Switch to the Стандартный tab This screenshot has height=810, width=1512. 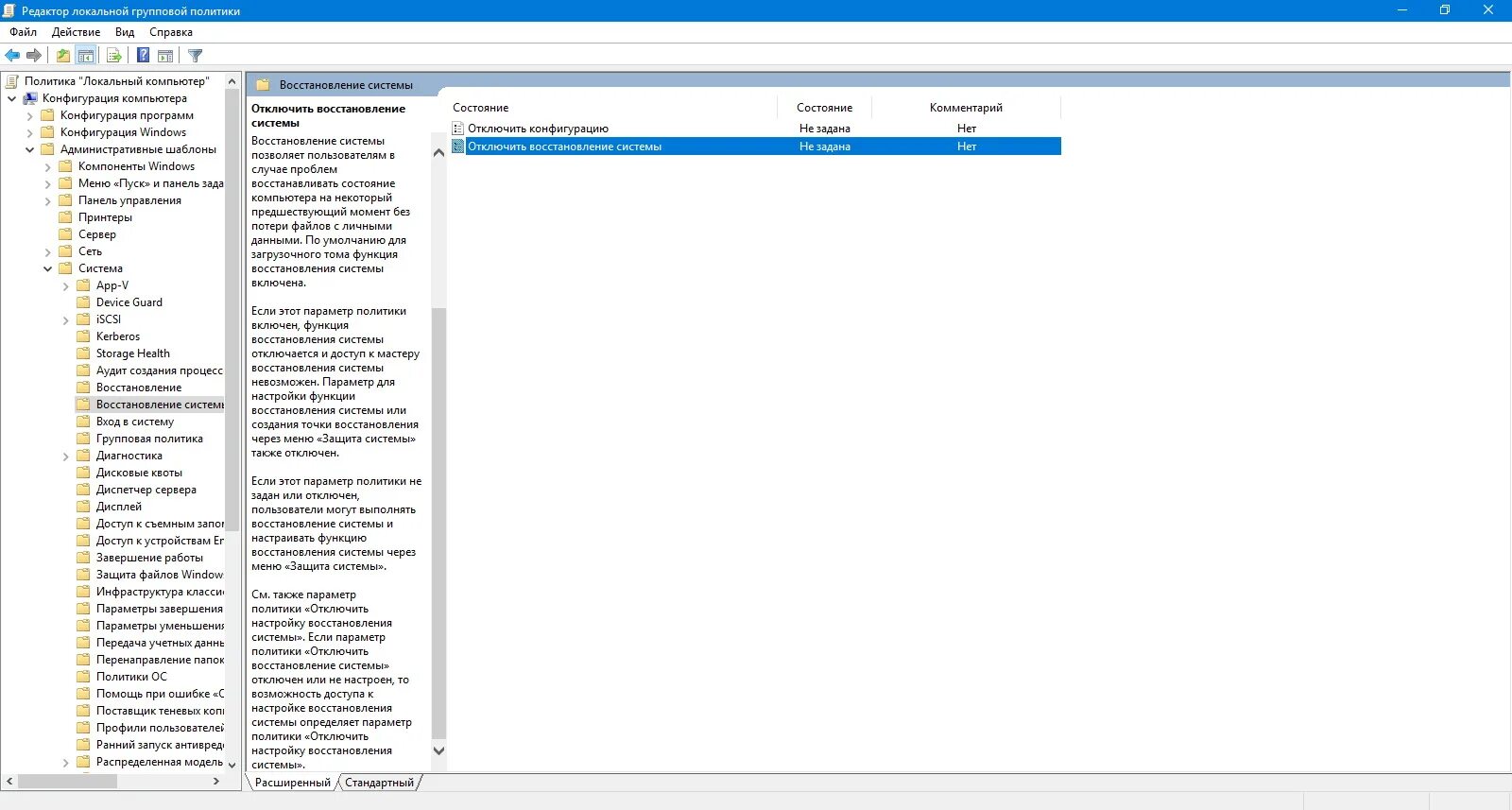click(x=379, y=783)
